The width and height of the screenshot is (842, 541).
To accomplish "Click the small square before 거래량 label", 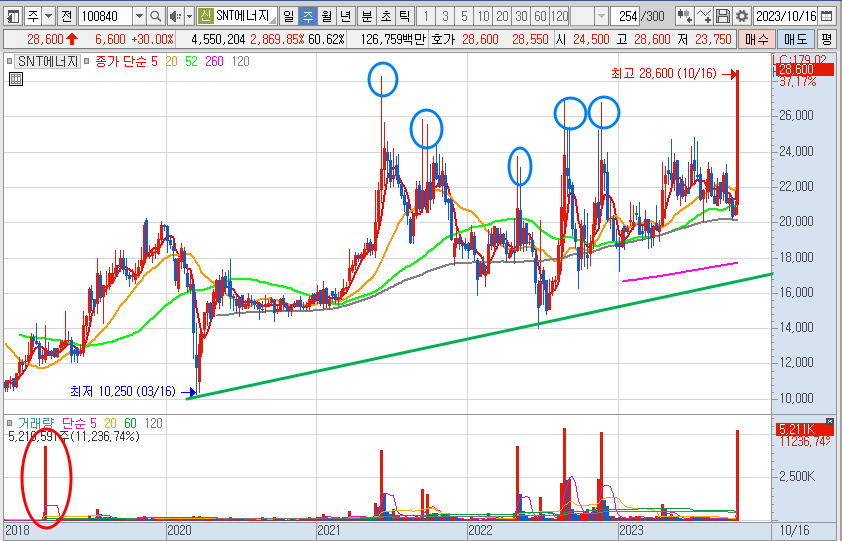I will 9,423.
